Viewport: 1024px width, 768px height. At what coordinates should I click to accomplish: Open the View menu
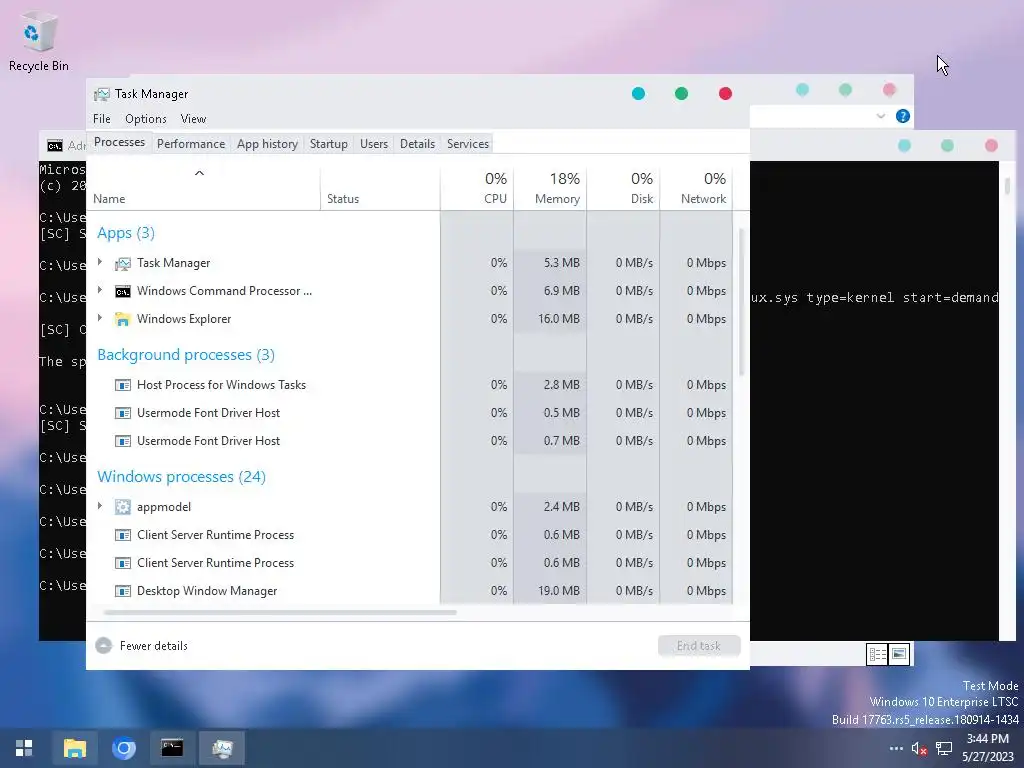pos(193,119)
